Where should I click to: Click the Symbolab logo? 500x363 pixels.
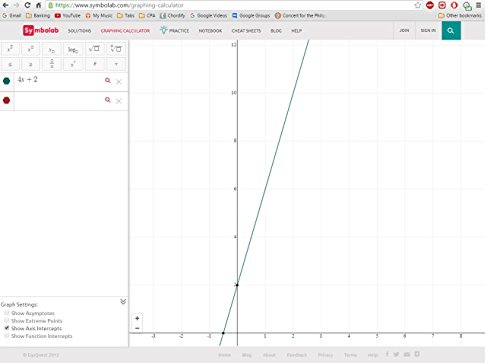click(x=41, y=30)
